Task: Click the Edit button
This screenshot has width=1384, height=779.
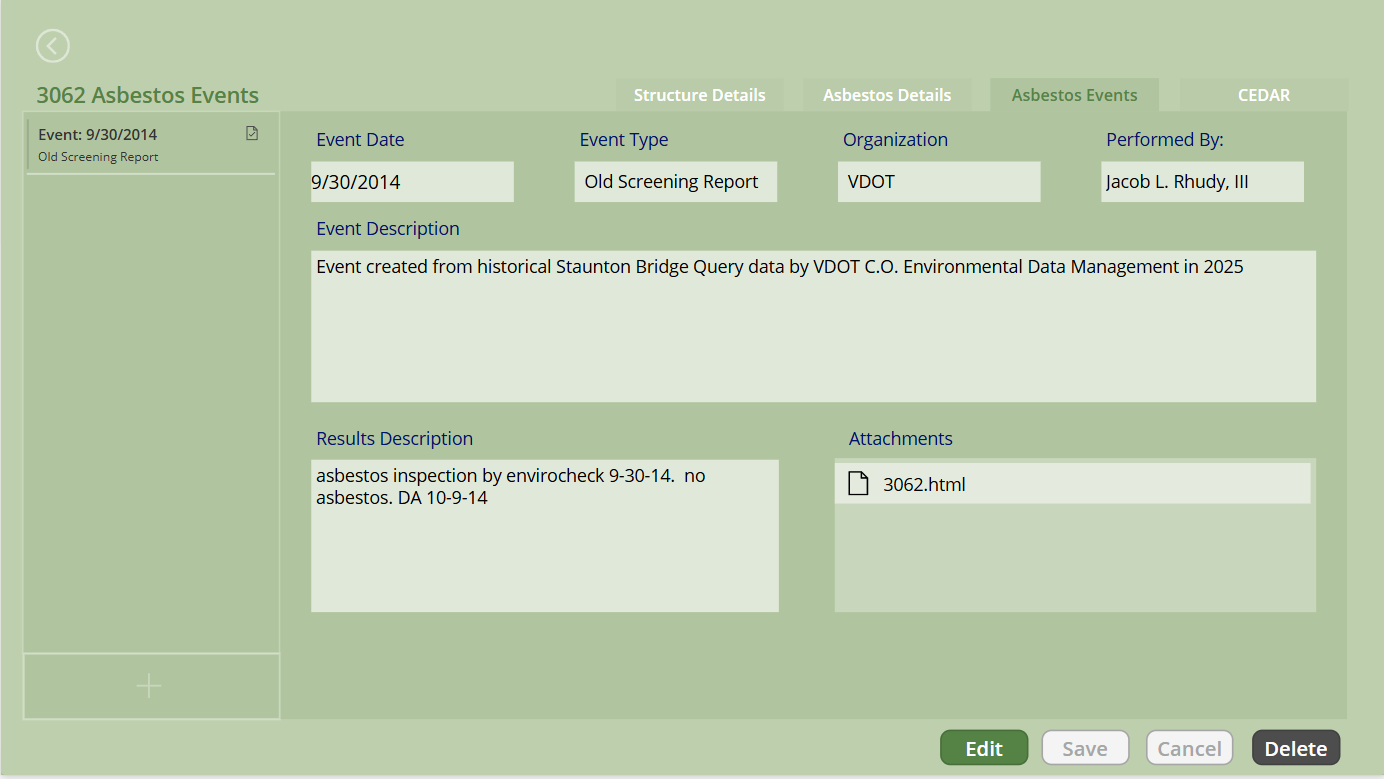Action: coord(984,748)
